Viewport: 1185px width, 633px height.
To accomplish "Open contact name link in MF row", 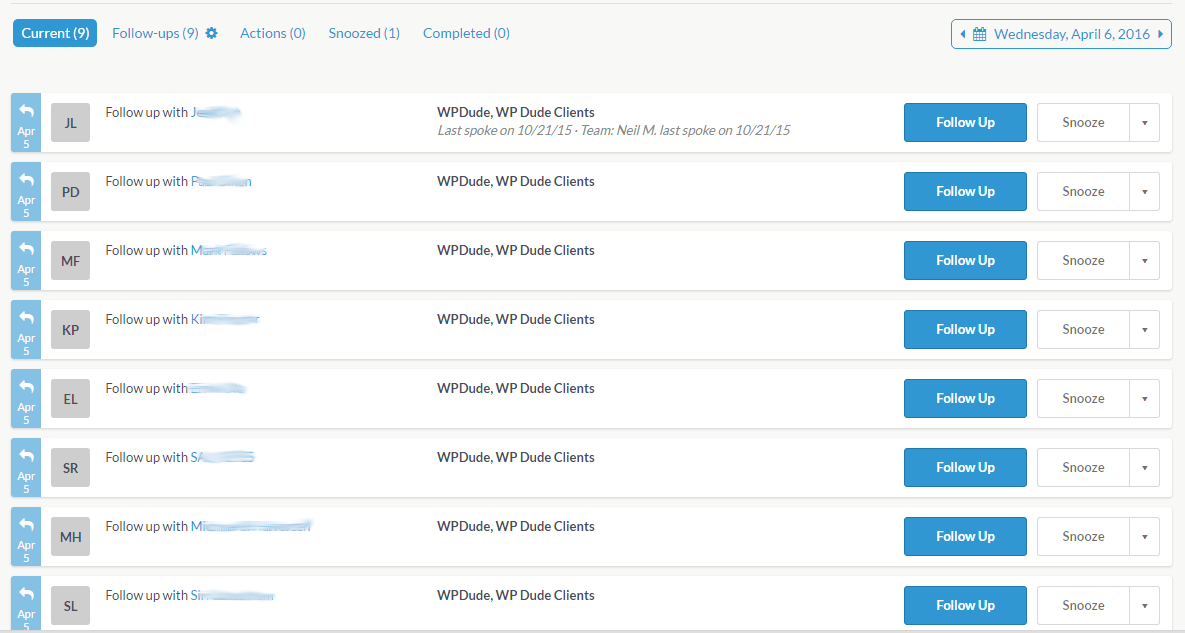I will click(228, 250).
